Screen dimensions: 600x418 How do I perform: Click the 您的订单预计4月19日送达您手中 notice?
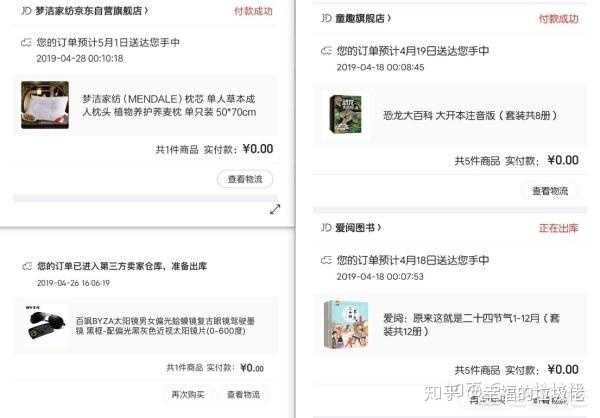click(413, 51)
